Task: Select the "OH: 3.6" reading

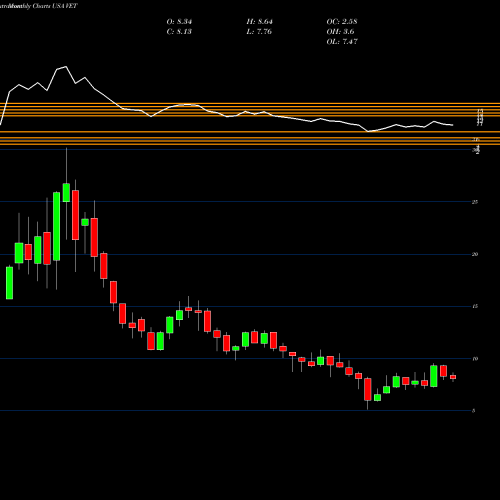Action: tap(340, 32)
